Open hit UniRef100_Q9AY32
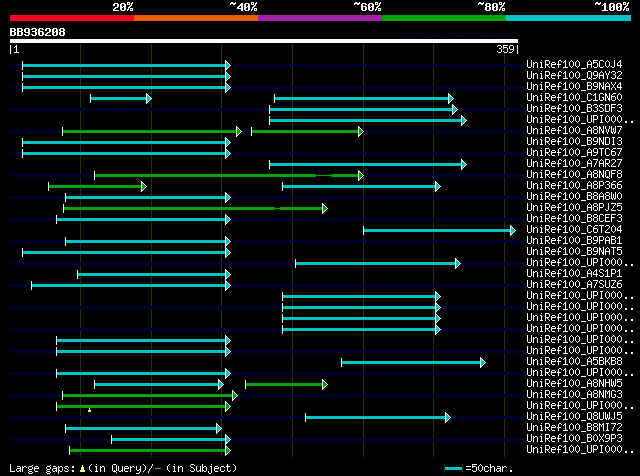640x476 pixels. click(x=574, y=75)
